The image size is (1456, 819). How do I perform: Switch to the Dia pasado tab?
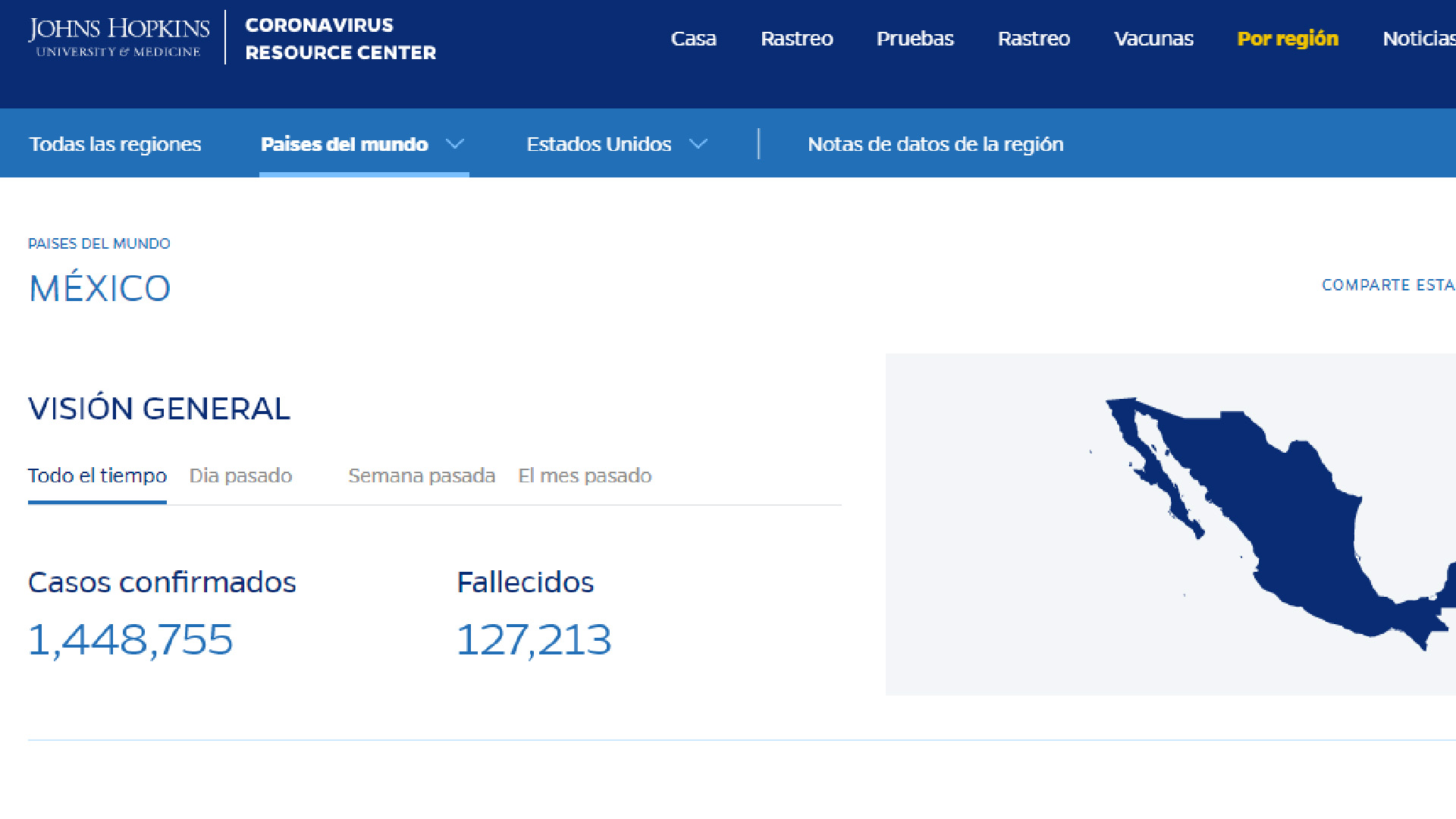[240, 475]
